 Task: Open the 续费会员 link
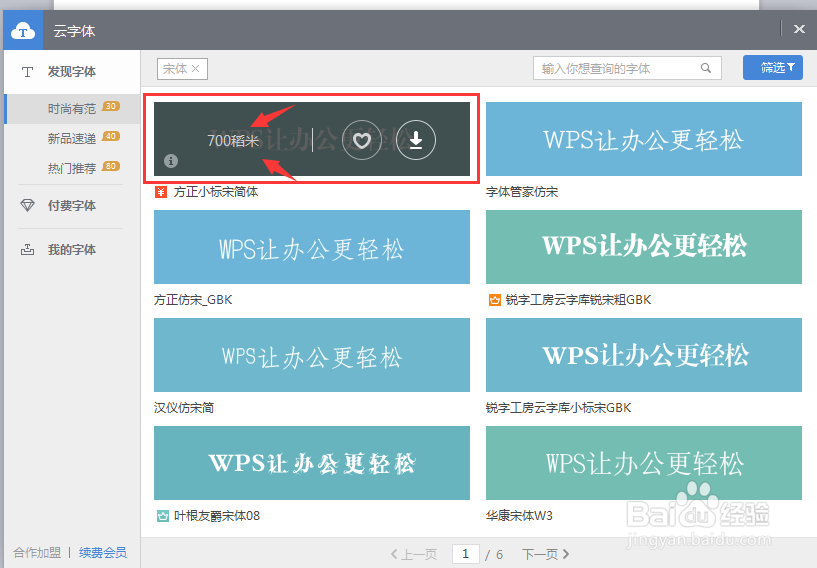pos(103,552)
